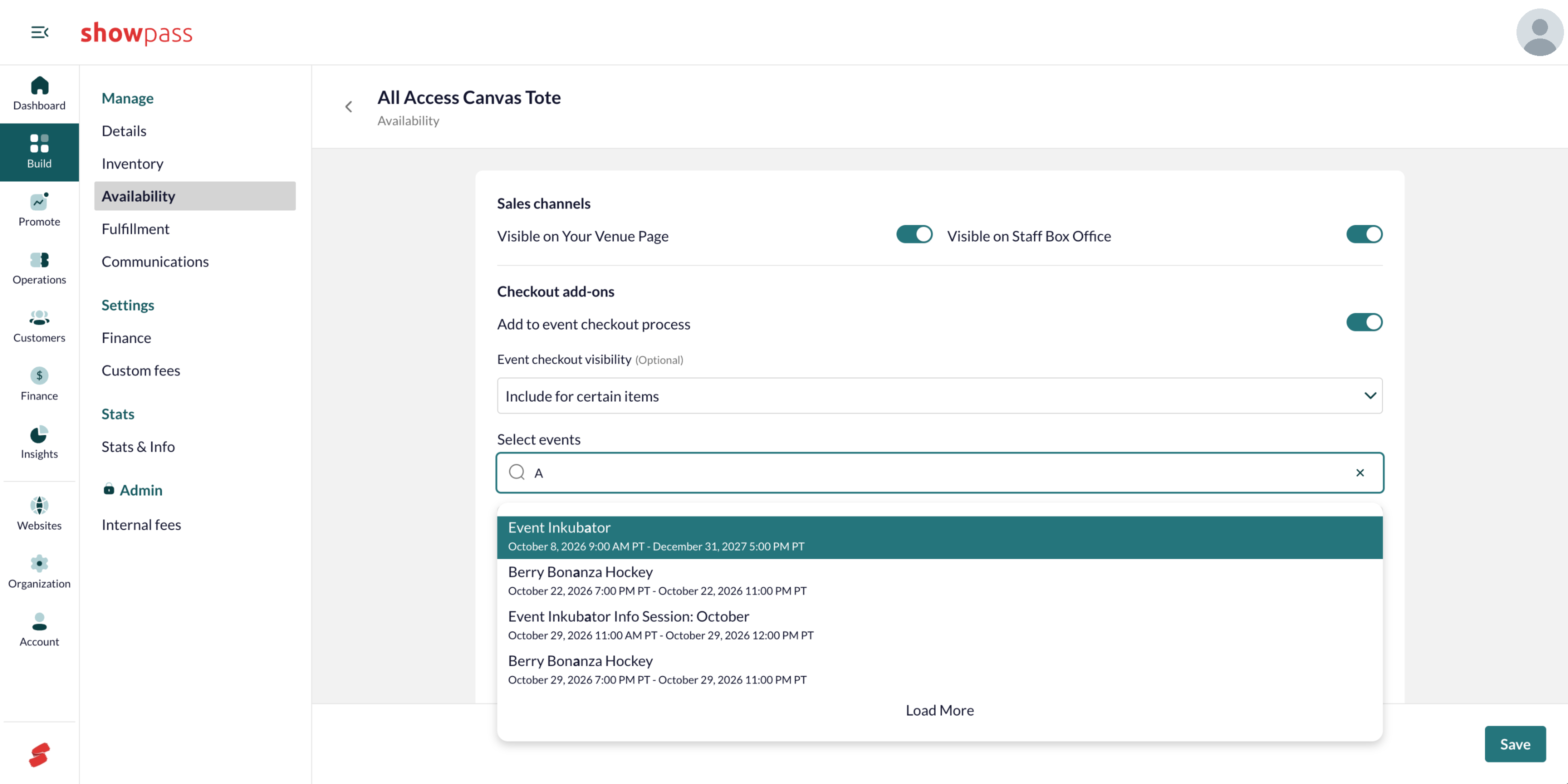Viewport: 1568px width, 784px height.
Task: Open Customers section icon
Action: tap(39, 317)
